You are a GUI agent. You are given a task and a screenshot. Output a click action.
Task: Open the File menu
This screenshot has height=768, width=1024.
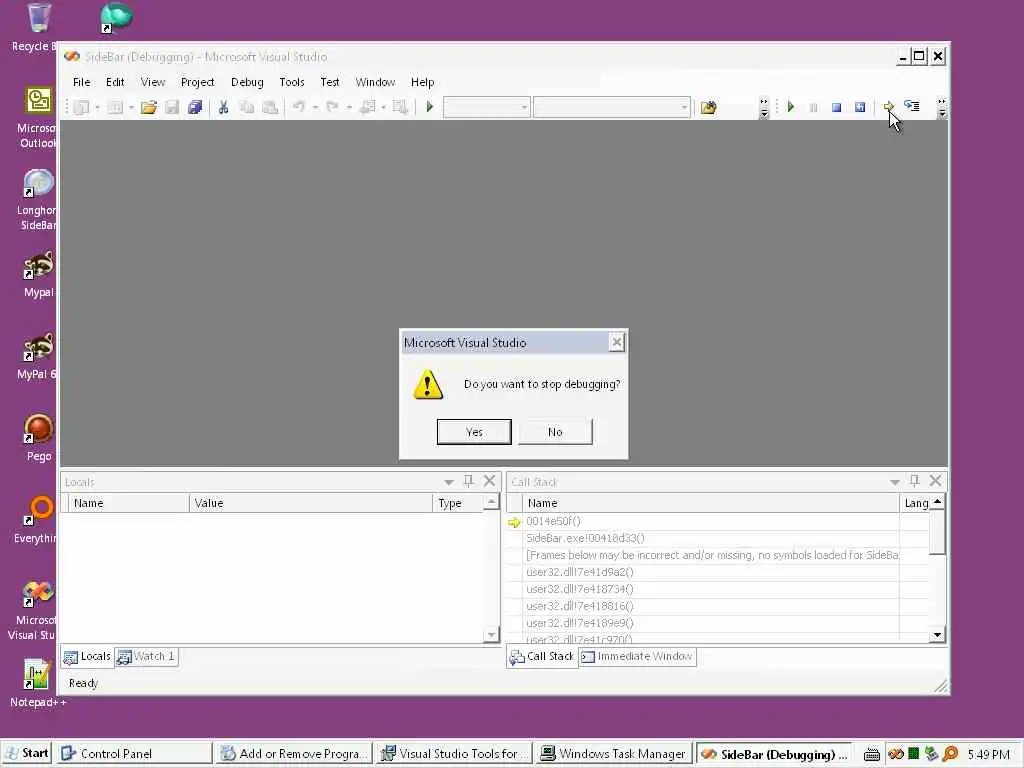82,82
